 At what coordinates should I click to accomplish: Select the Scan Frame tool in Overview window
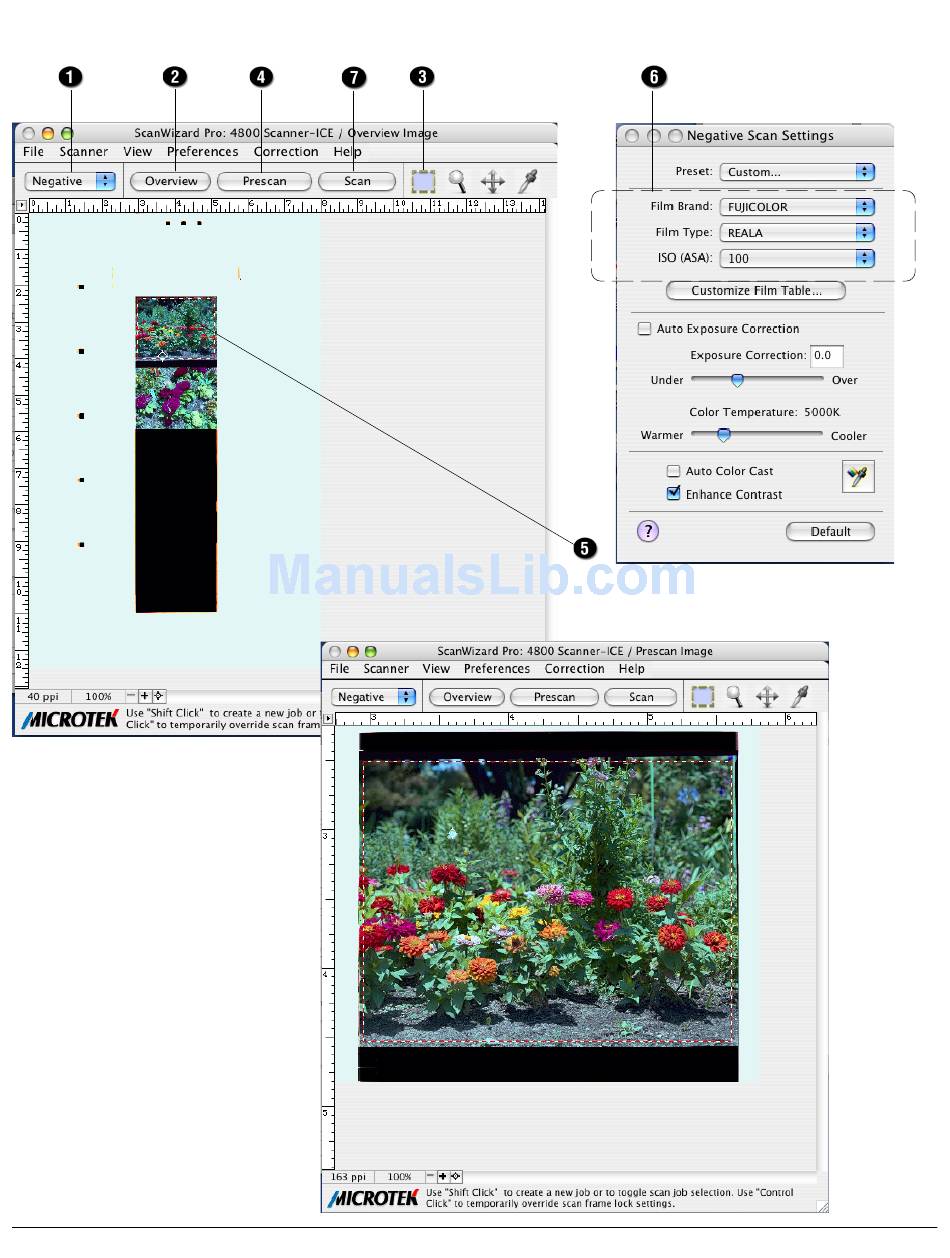(423, 181)
